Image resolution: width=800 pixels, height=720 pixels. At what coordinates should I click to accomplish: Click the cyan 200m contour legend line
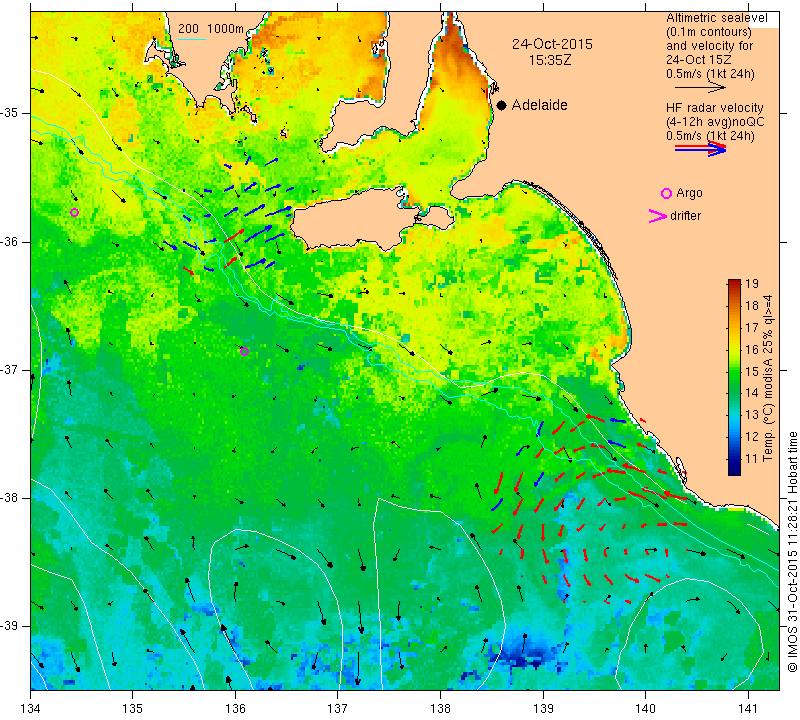(x=192, y=39)
